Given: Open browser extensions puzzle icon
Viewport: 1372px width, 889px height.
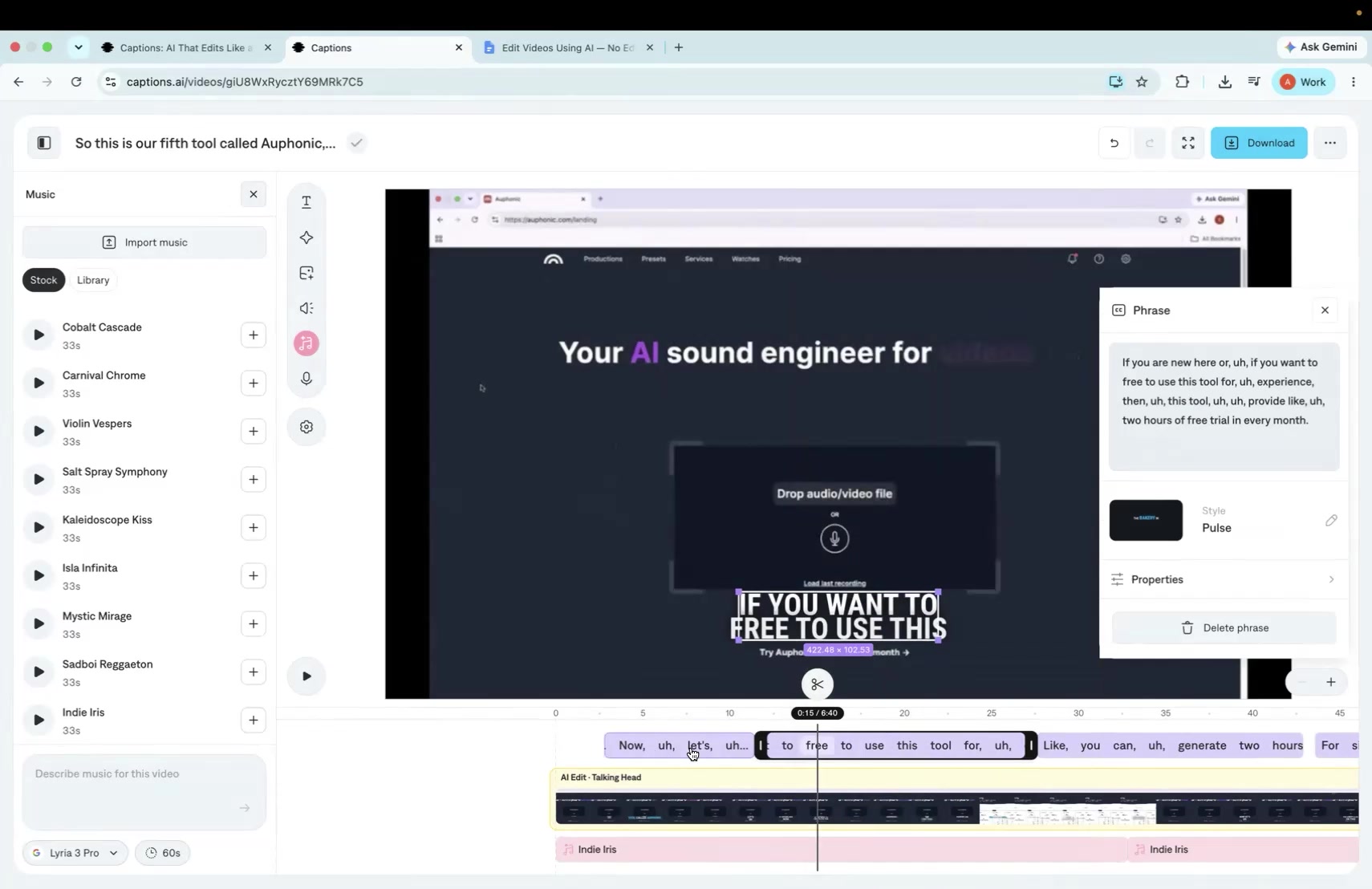Looking at the screenshot, I should click(1182, 82).
